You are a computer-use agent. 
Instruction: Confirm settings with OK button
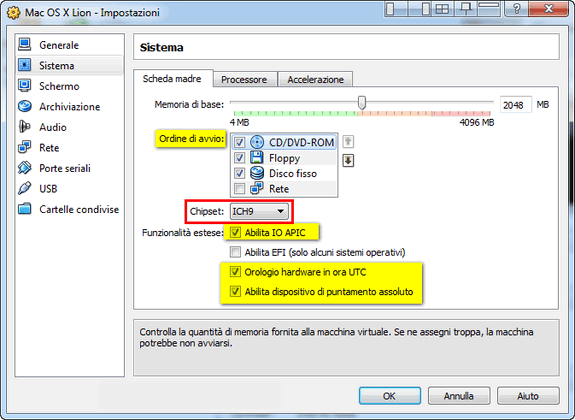pos(389,396)
